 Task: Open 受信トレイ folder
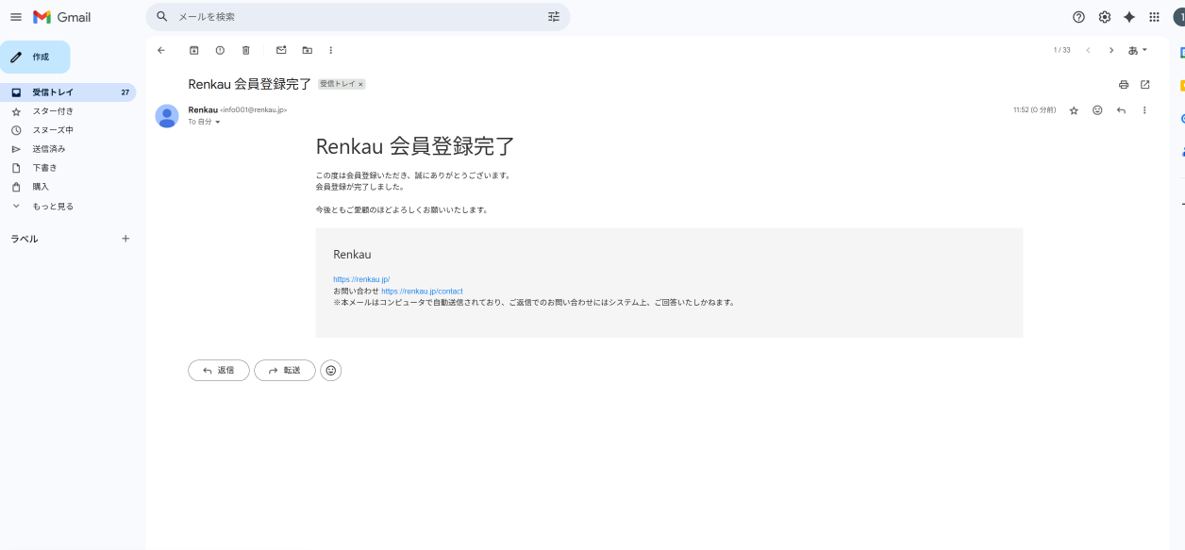[68, 92]
